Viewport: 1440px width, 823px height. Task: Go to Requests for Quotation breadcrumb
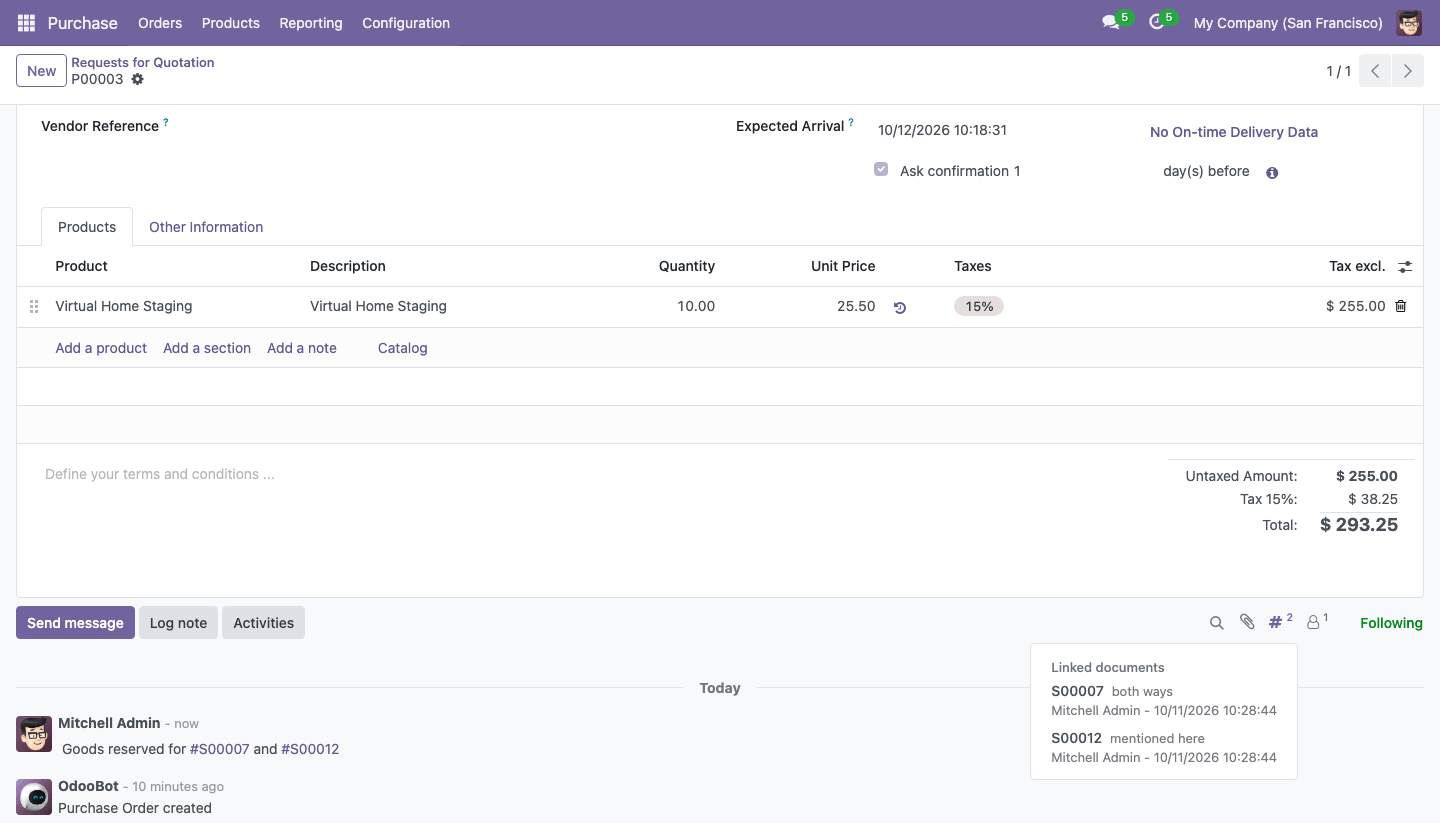point(143,62)
